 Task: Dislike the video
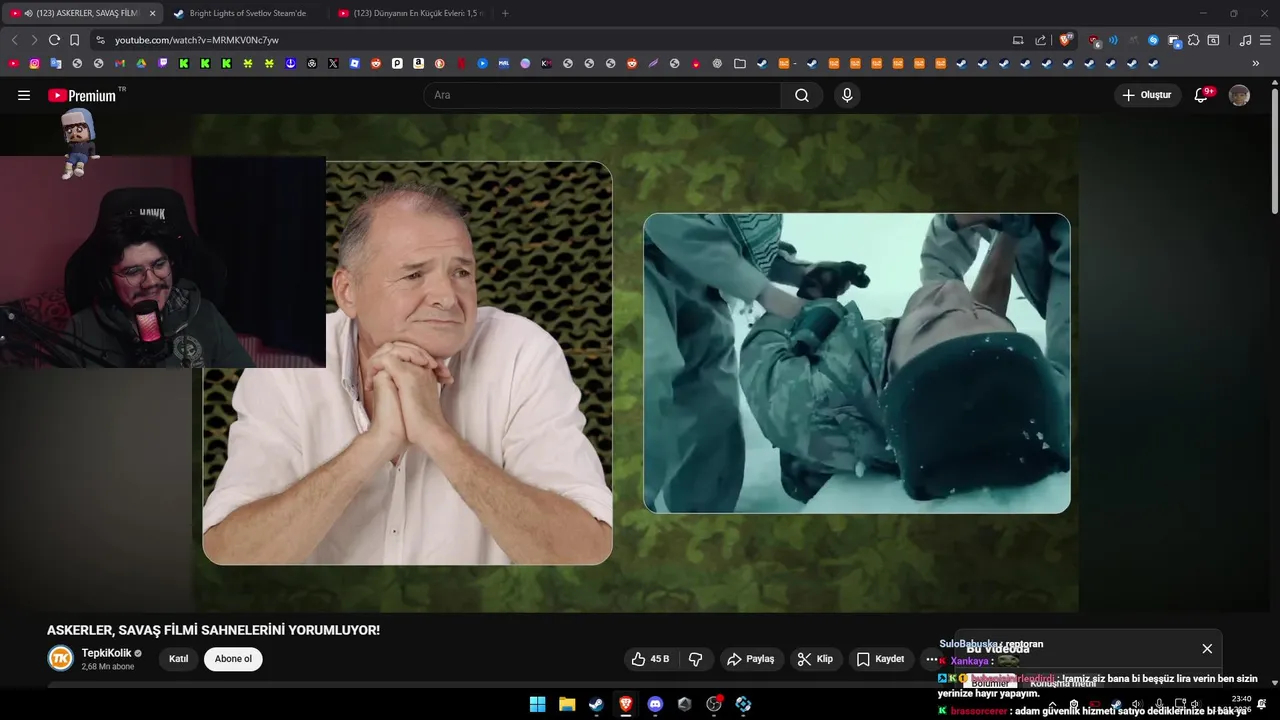click(x=696, y=659)
